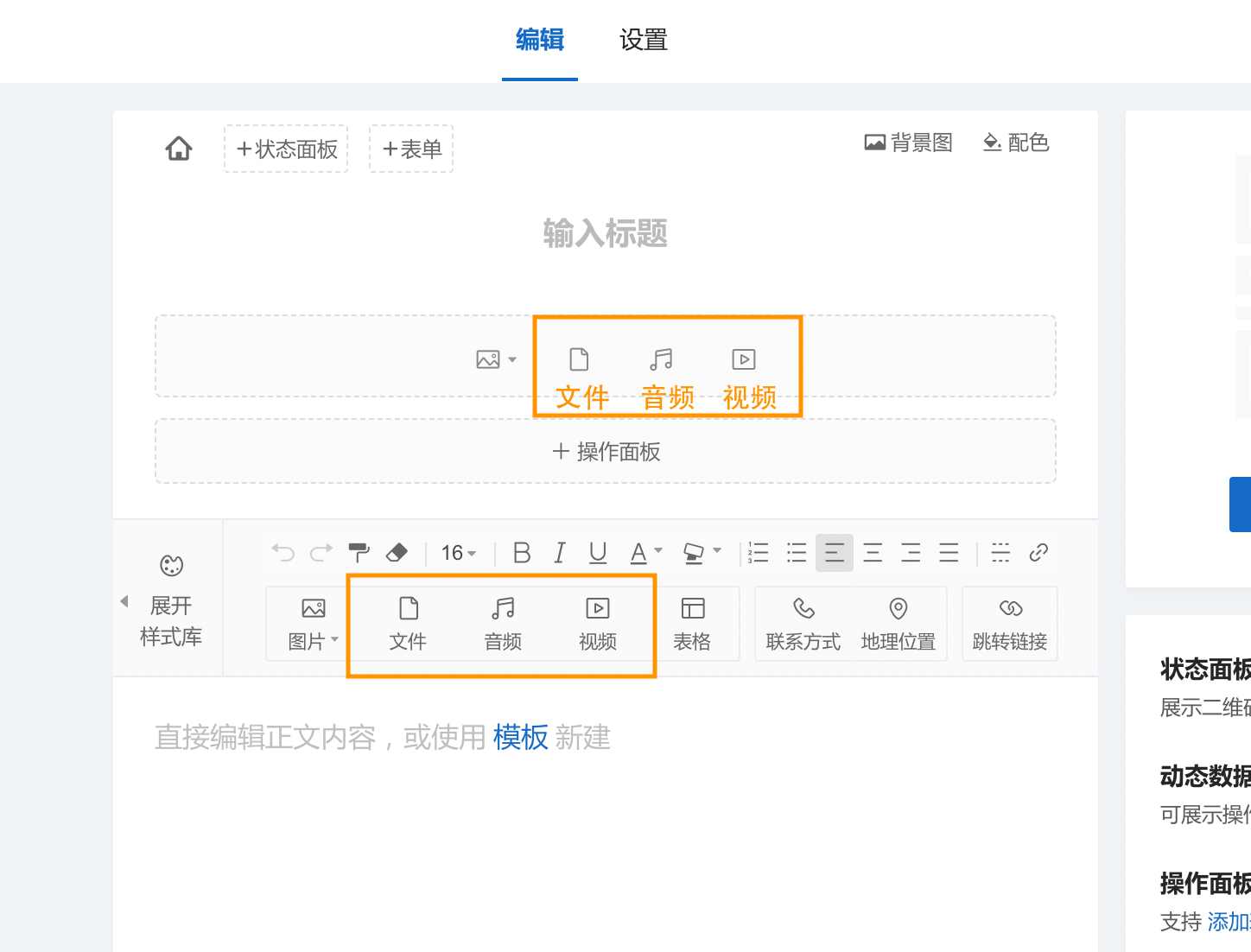
Task: Toggle underline formatting
Action: pyautogui.click(x=598, y=553)
